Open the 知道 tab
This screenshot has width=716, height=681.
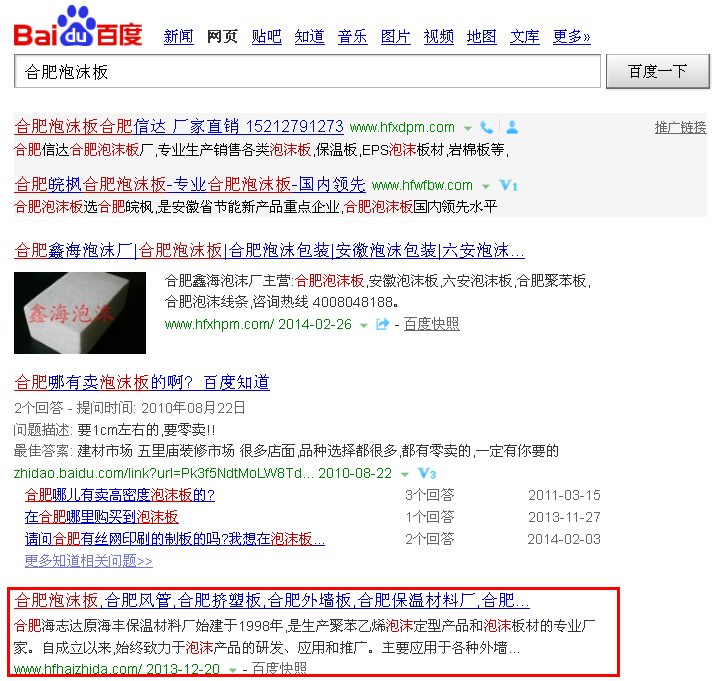pyautogui.click(x=309, y=36)
